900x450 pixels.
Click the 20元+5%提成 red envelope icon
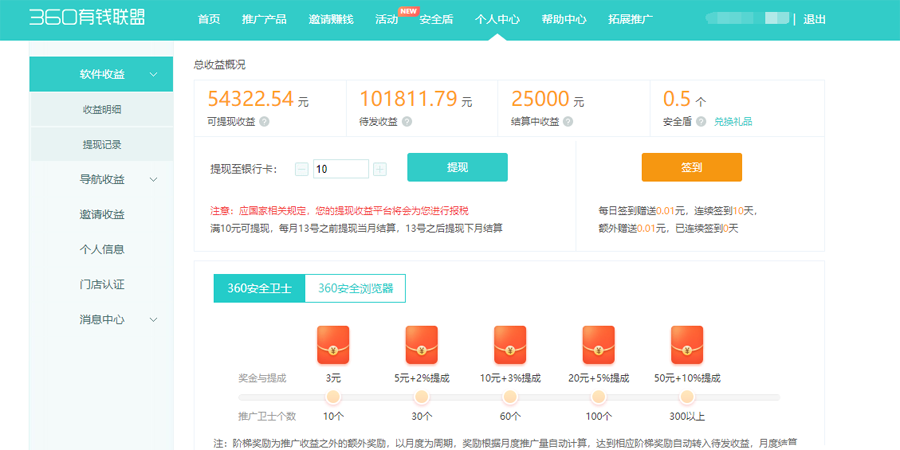[x=599, y=345]
